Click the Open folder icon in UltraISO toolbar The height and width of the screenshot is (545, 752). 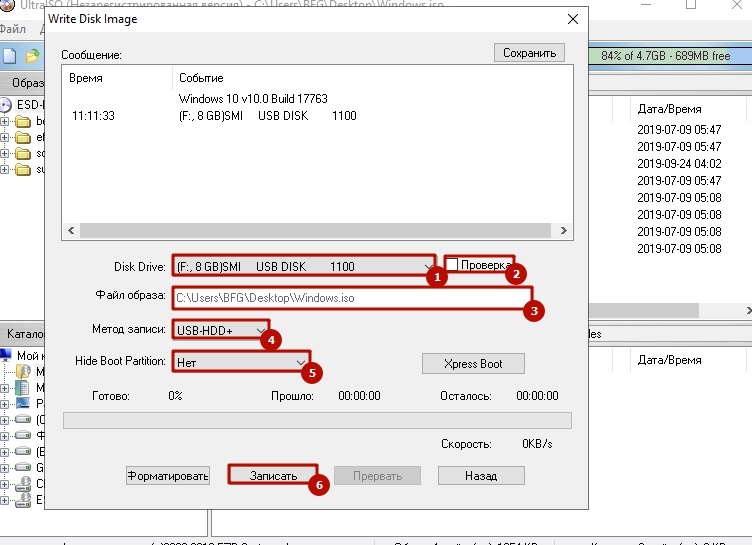tap(33, 56)
